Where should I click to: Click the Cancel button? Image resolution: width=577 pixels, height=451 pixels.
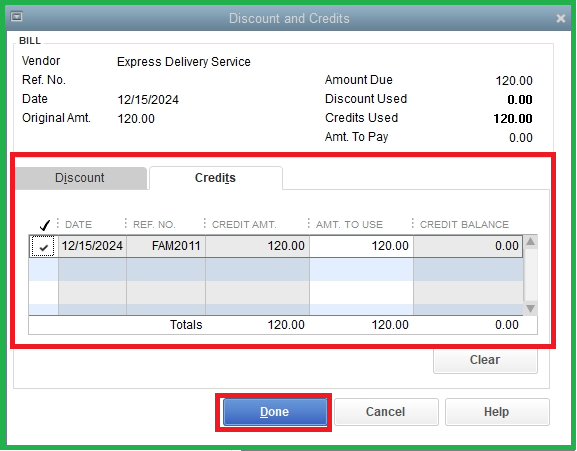click(x=386, y=412)
